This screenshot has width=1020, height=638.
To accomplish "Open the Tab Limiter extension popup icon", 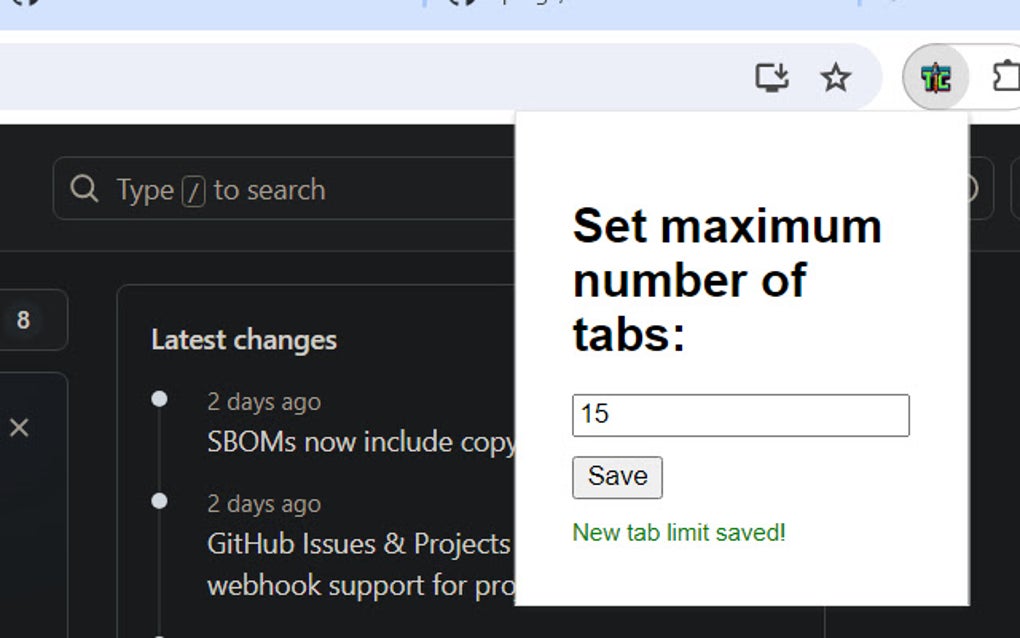I will (x=934, y=76).
